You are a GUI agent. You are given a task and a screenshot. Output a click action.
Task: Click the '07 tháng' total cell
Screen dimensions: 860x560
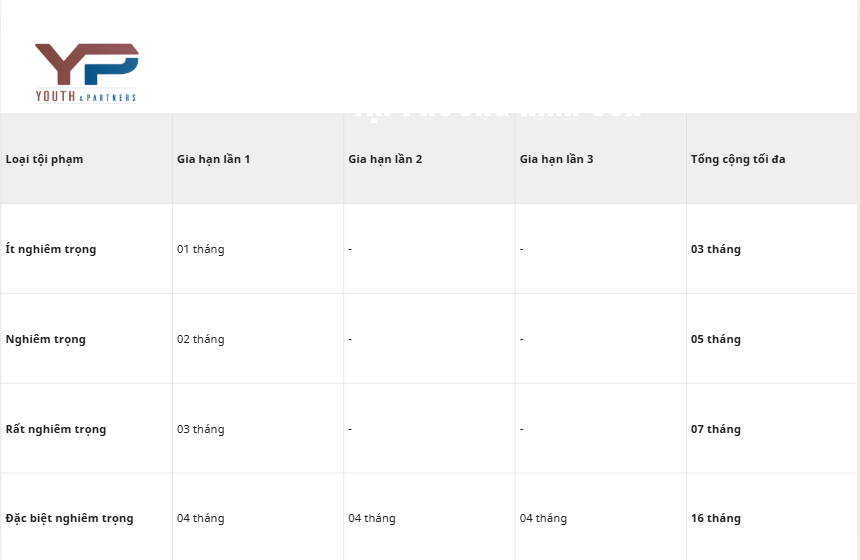[716, 429]
